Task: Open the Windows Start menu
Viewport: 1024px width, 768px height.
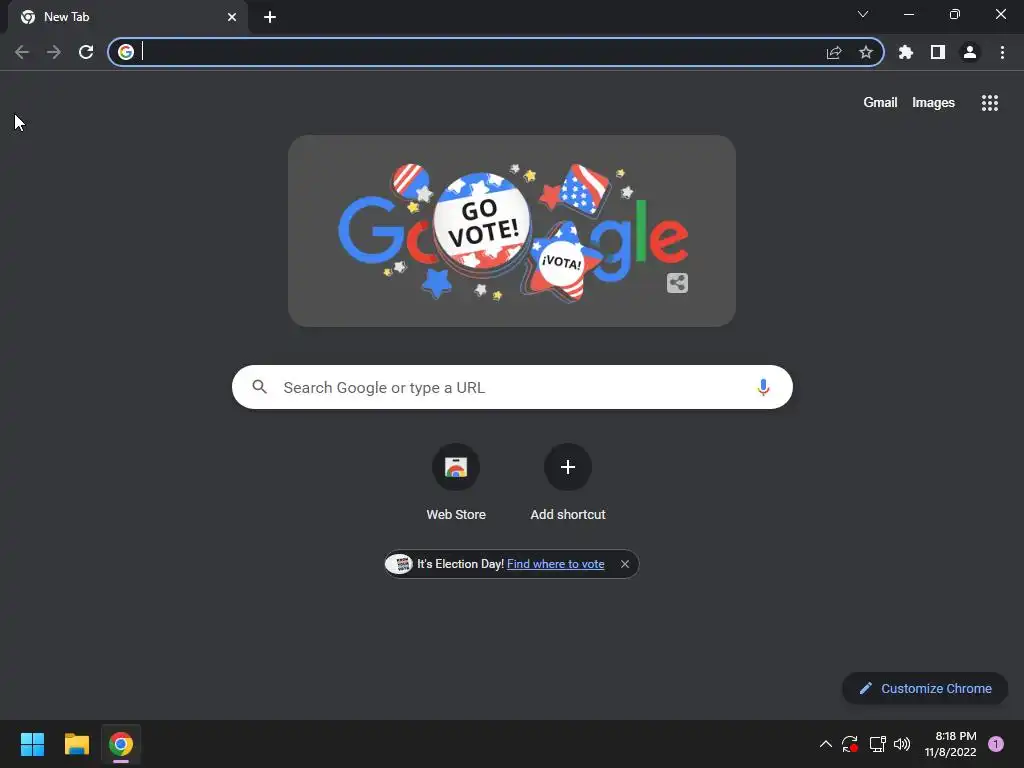Action: 32,744
